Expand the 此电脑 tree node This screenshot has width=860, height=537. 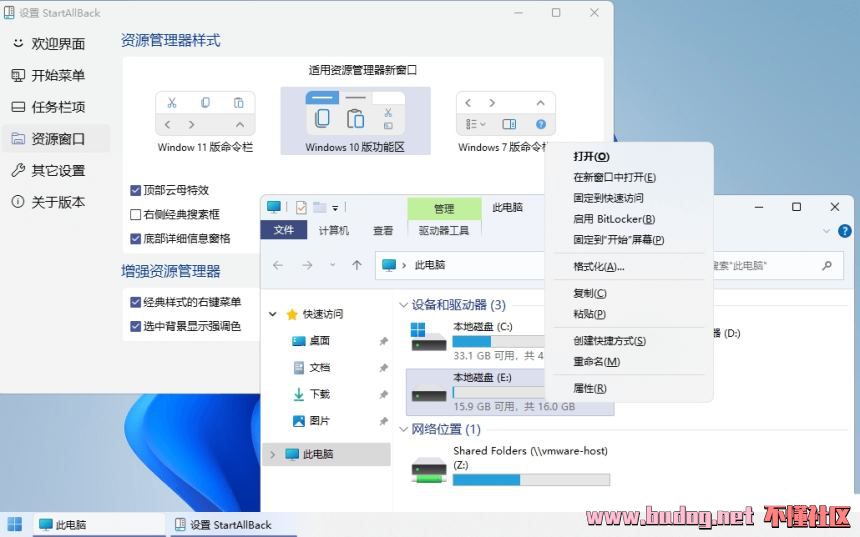pyautogui.click(x=272, y=455)
